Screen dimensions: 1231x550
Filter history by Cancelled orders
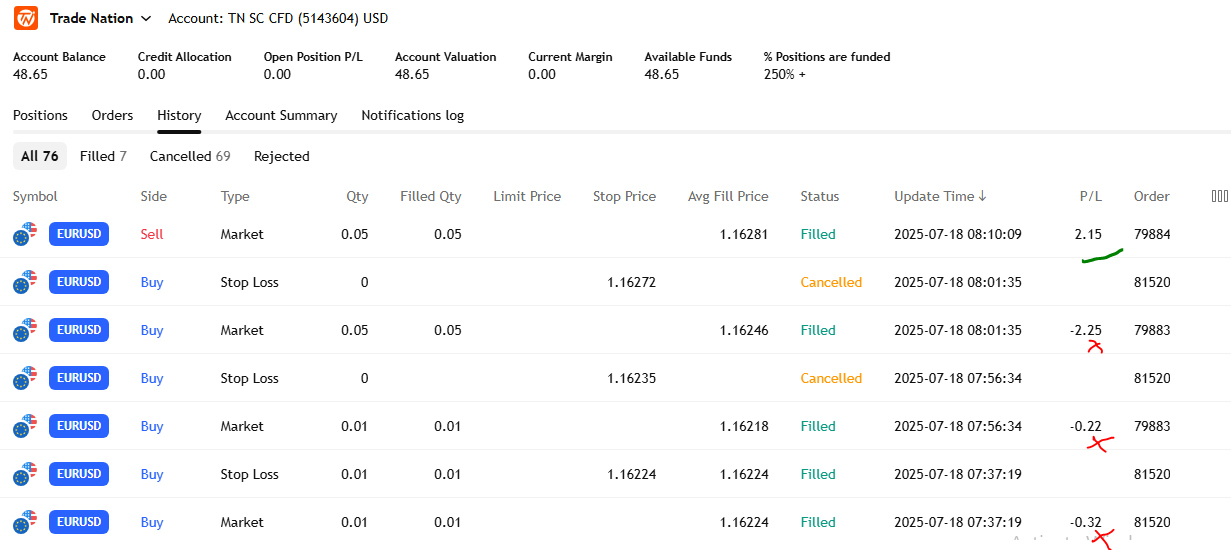point(190,156)
